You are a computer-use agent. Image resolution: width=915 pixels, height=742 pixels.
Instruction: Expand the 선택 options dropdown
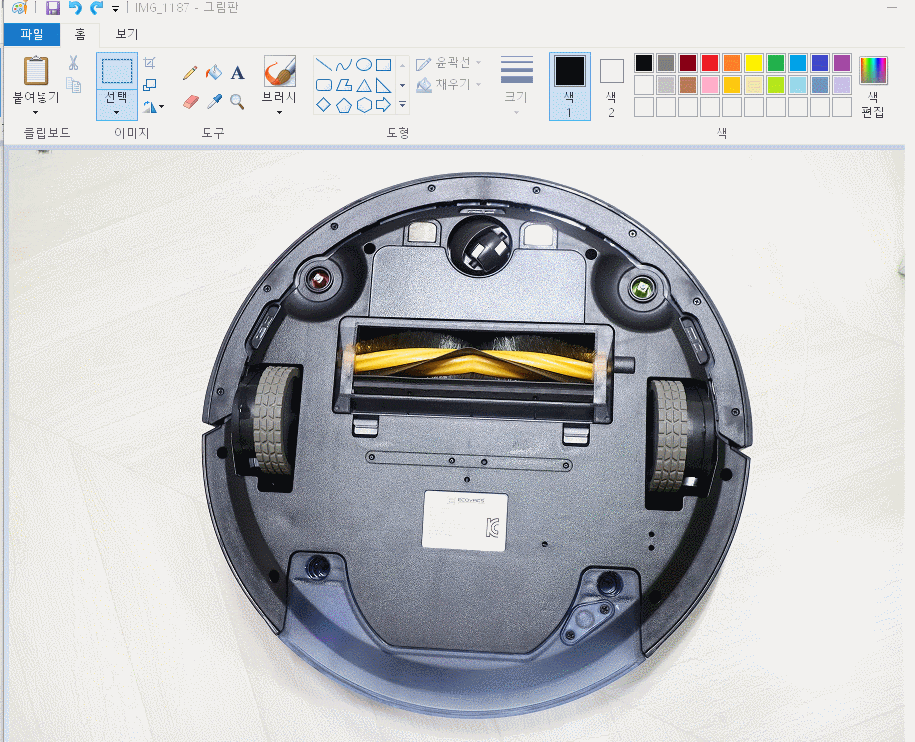117,111
